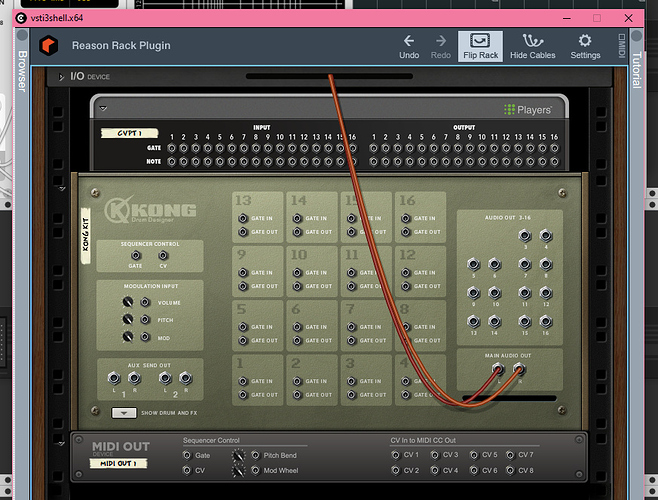
Task: Click Players Input Gate jack 1
Action: [x=171, y=148]
